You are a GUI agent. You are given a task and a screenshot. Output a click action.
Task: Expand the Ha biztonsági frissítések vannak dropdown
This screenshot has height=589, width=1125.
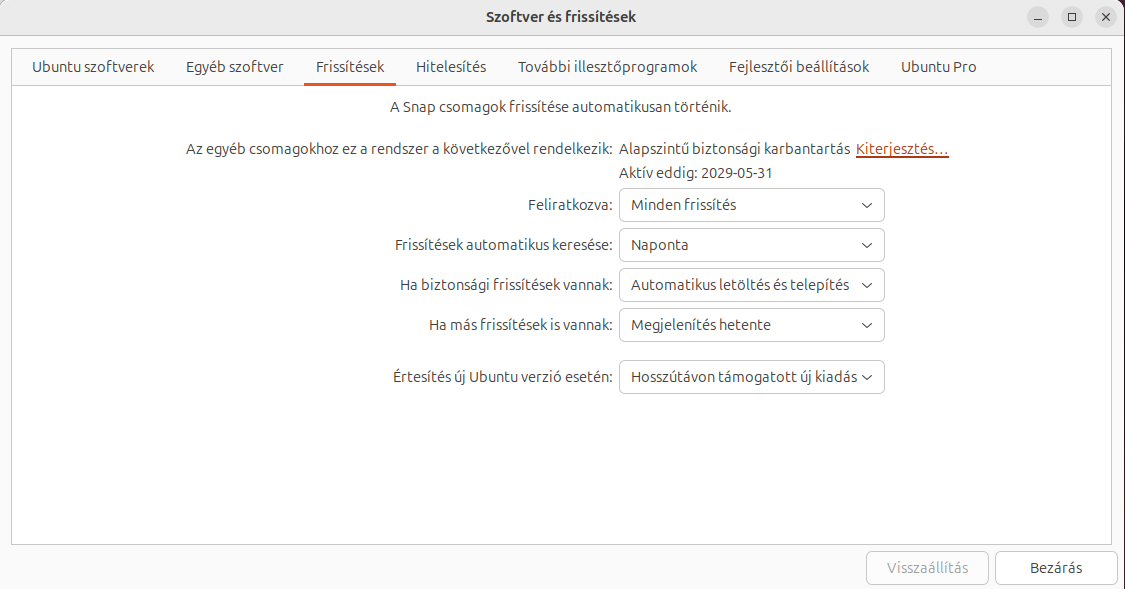(751, 285)
